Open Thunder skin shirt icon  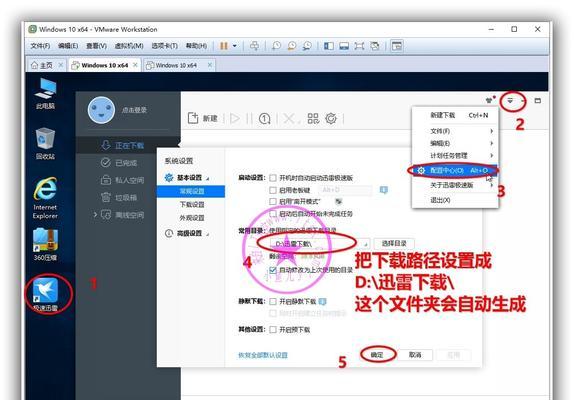pyautogui.click(x=489, y=100)
